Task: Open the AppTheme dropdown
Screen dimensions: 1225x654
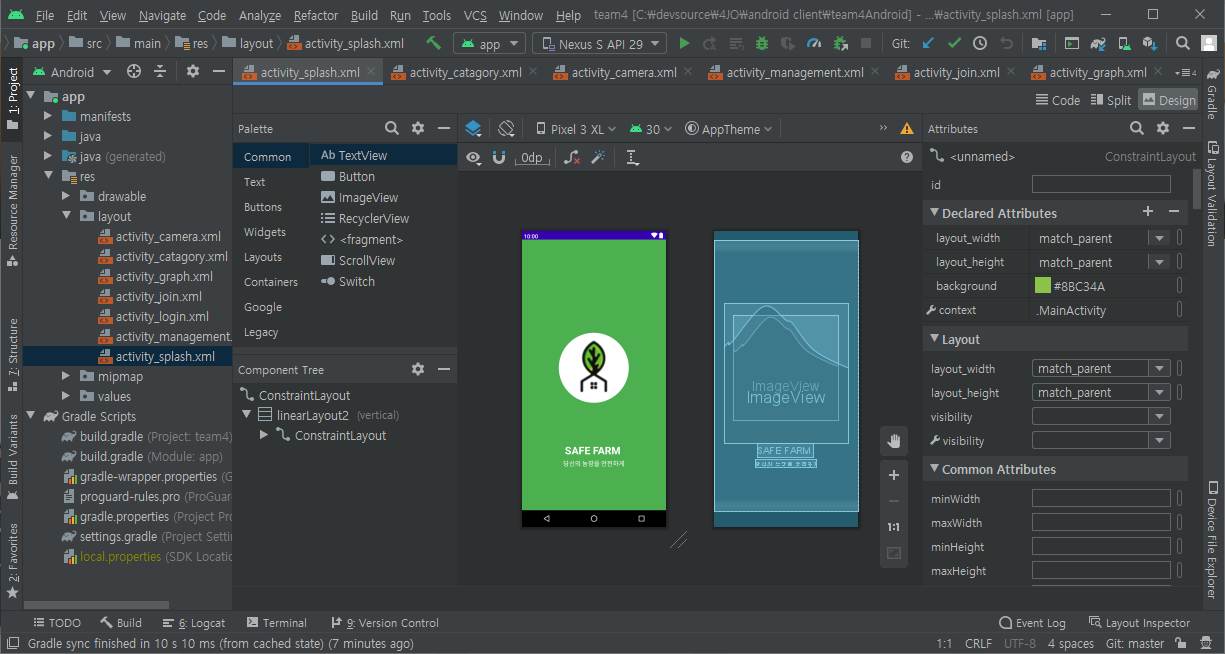Action: 729,129
